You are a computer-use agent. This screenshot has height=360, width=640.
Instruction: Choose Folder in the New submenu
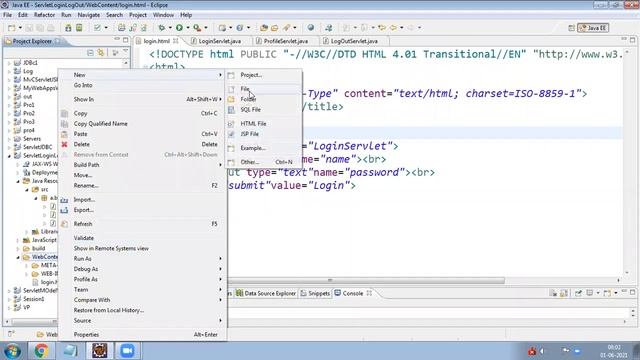point(263,99)
